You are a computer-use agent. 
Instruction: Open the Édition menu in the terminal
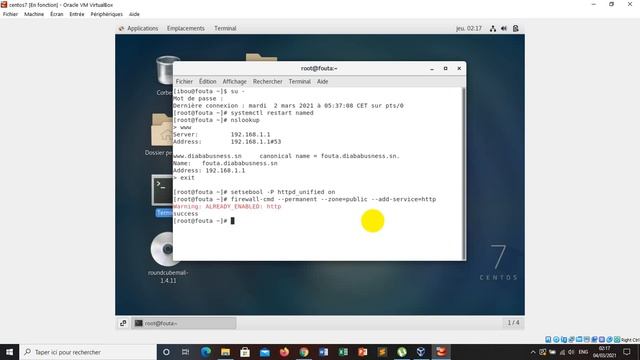(208, 82)
